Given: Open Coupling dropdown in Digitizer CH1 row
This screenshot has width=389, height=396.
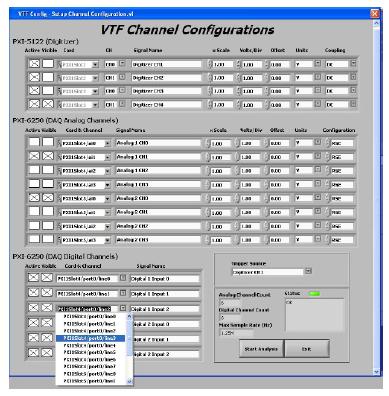Looking at the screenshot, I should 353,63.
